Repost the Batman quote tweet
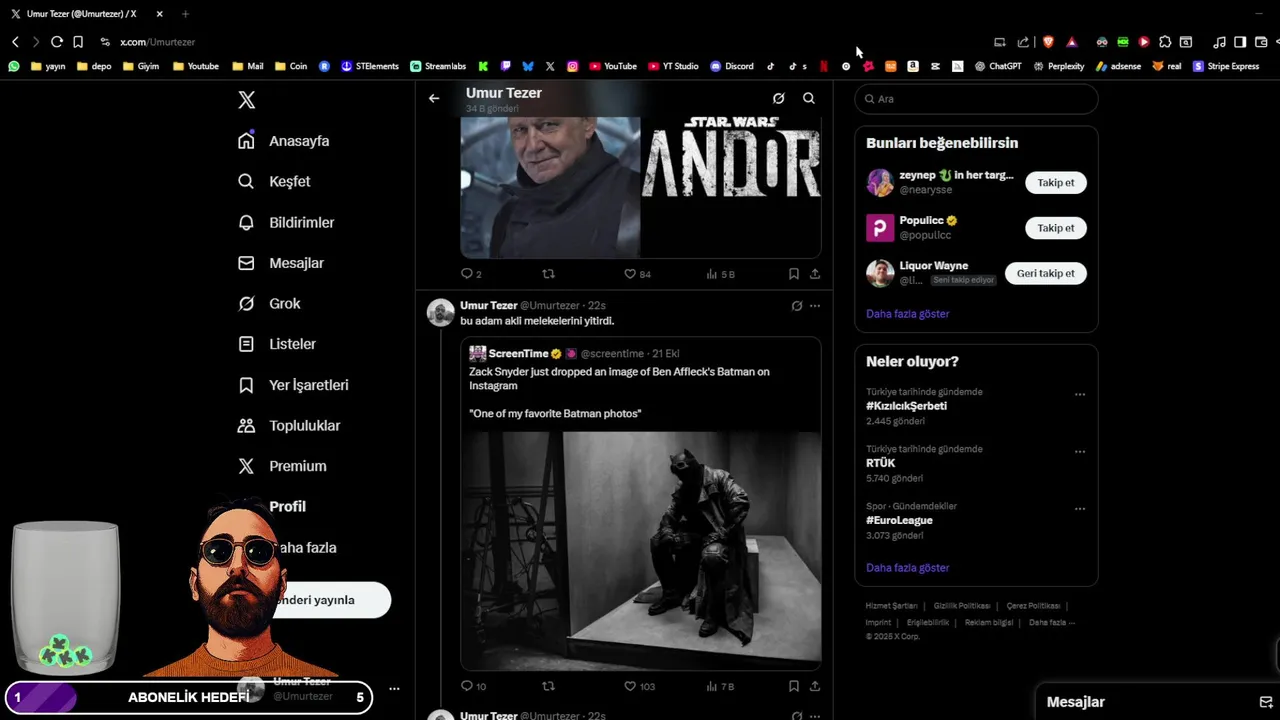The height and width of the screenshot is (720, 1280). coord(548,686)
